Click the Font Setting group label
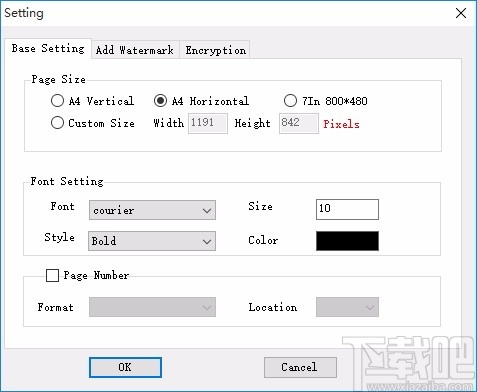The image size is (477, 392). click(x=67, y=181)
